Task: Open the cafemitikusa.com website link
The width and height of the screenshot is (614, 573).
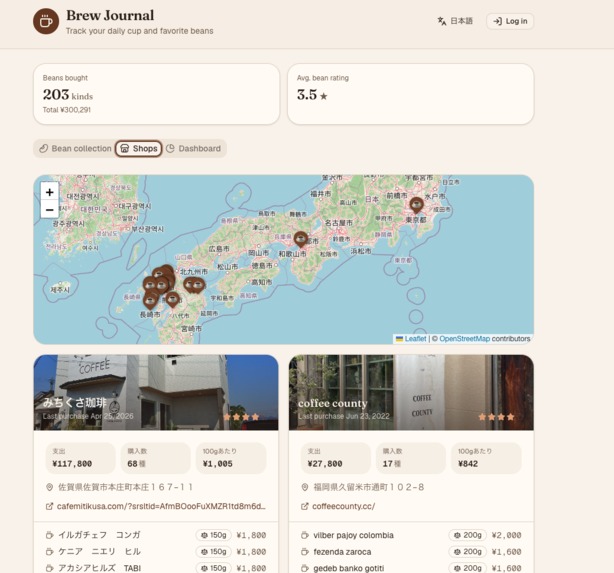Action: tap(161, 506)
